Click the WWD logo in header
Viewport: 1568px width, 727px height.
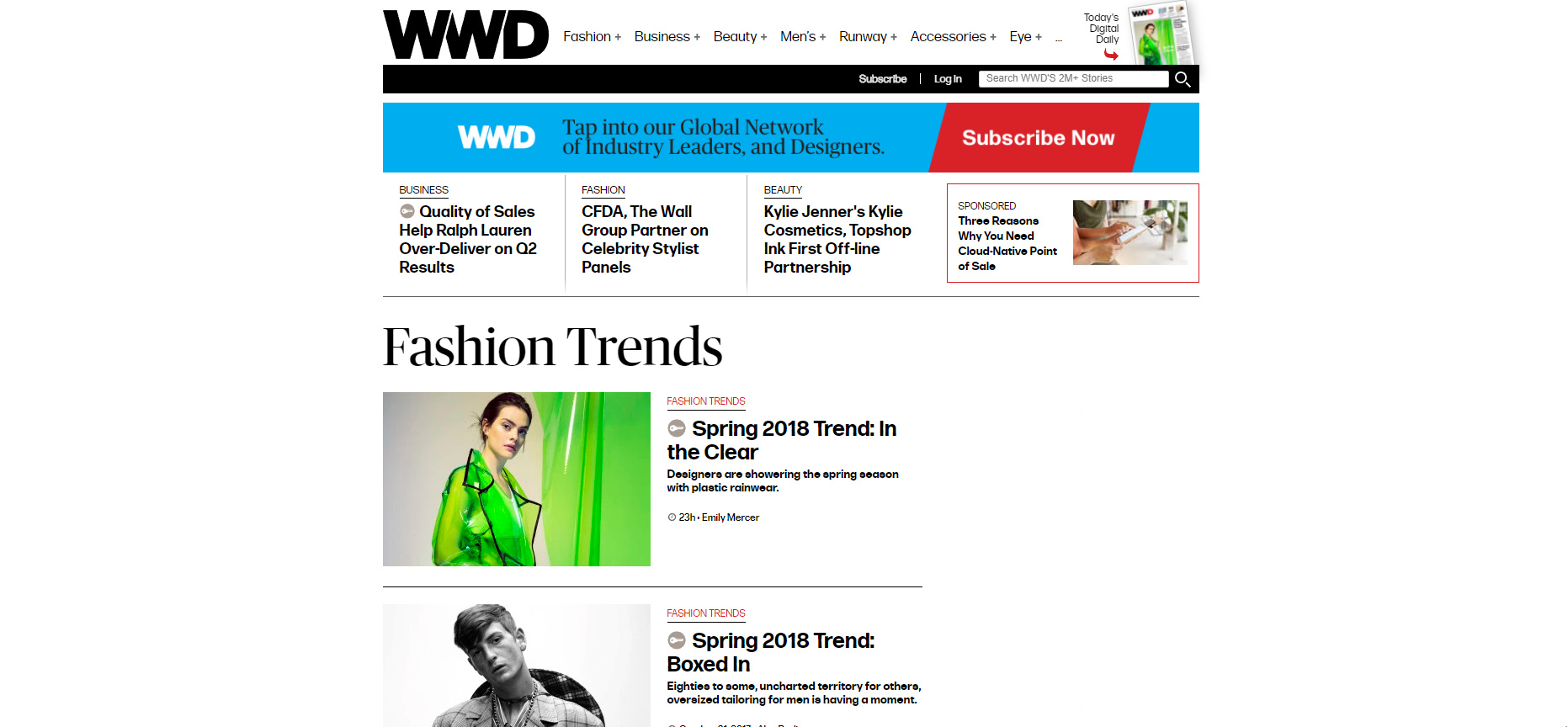[465, 34]
